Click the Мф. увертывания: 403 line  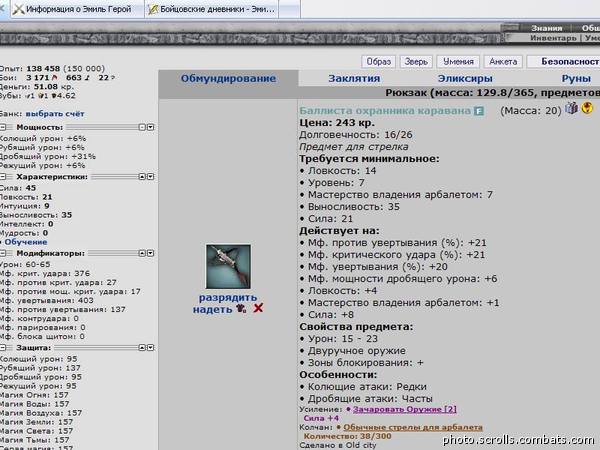[47, 300]
